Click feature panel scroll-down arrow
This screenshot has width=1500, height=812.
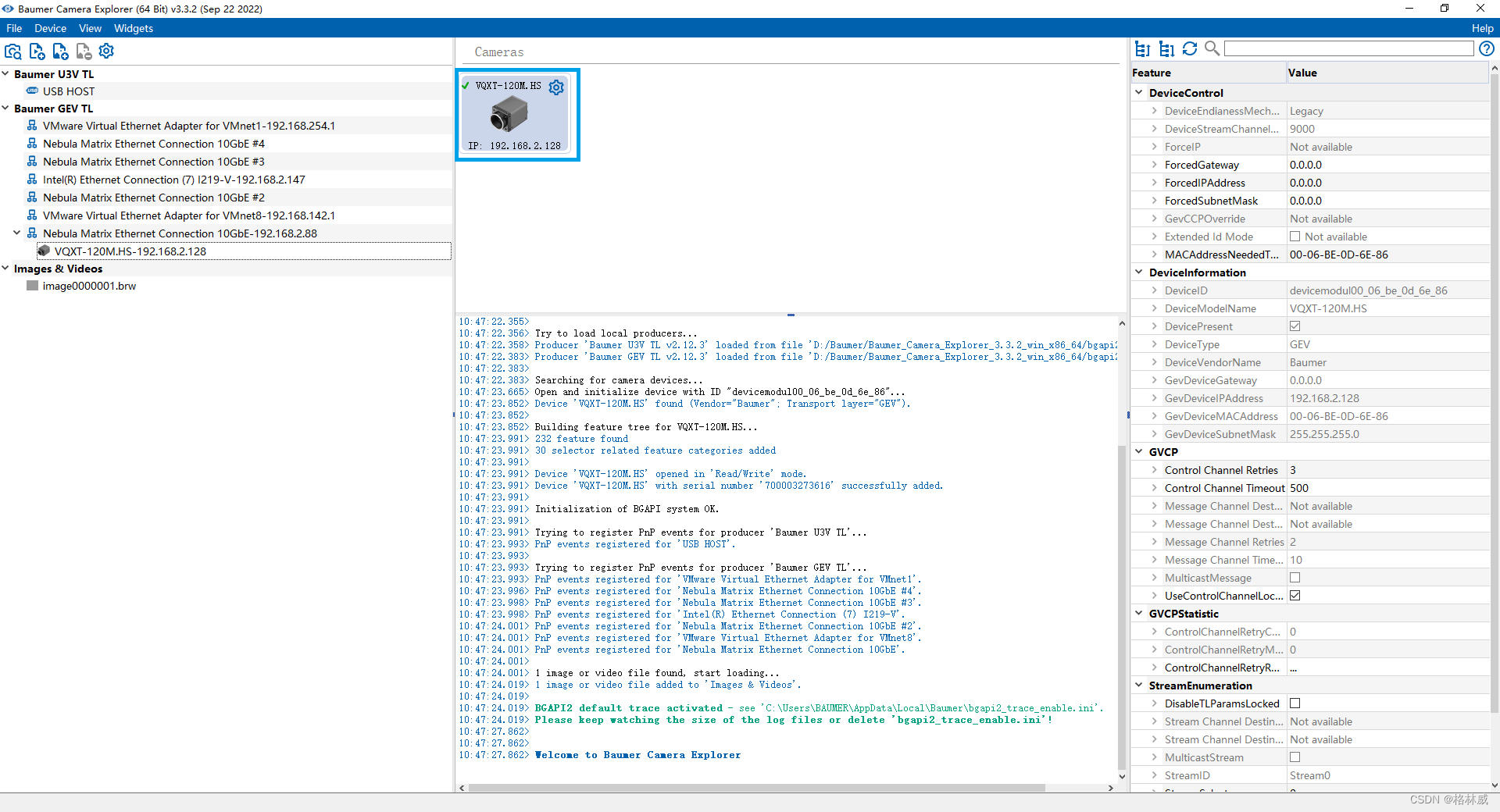tap(1494, 785)
